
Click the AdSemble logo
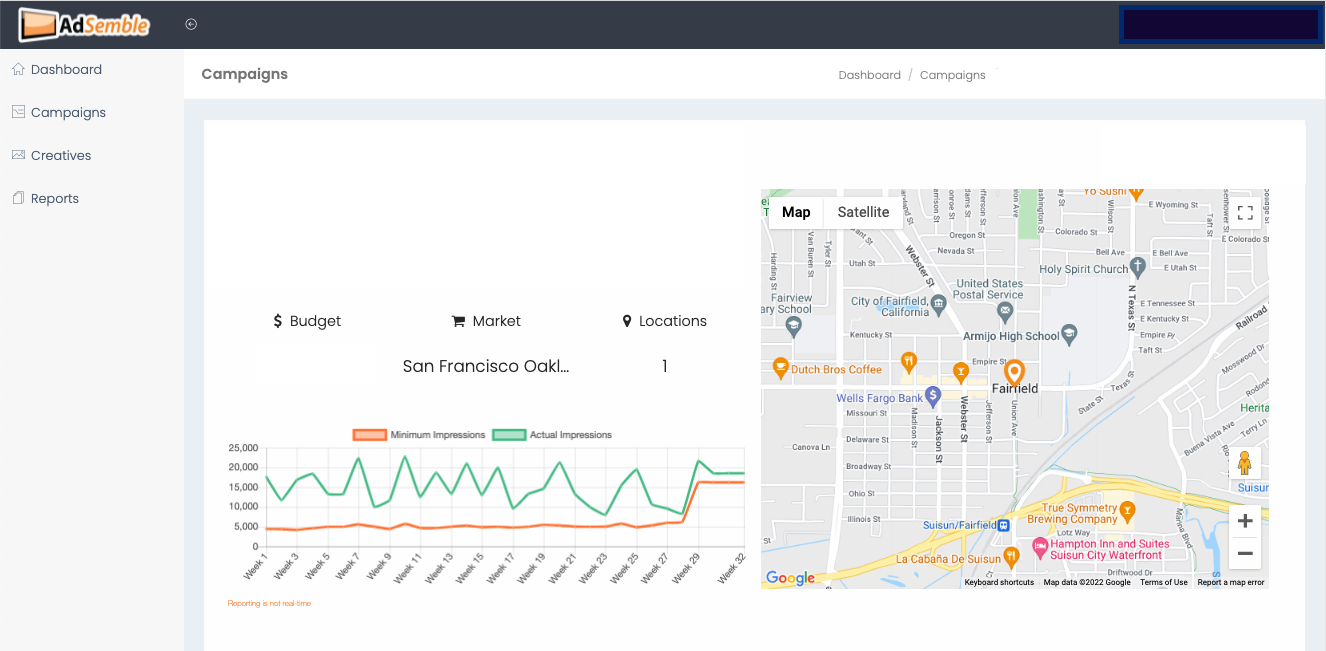tap(85, 24)
